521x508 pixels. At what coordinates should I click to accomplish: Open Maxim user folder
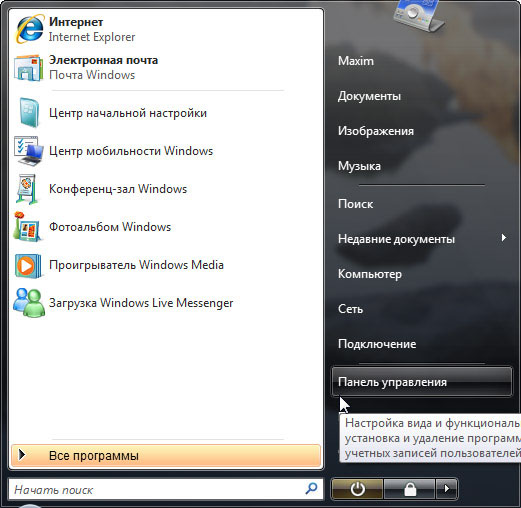click(356, 61)
